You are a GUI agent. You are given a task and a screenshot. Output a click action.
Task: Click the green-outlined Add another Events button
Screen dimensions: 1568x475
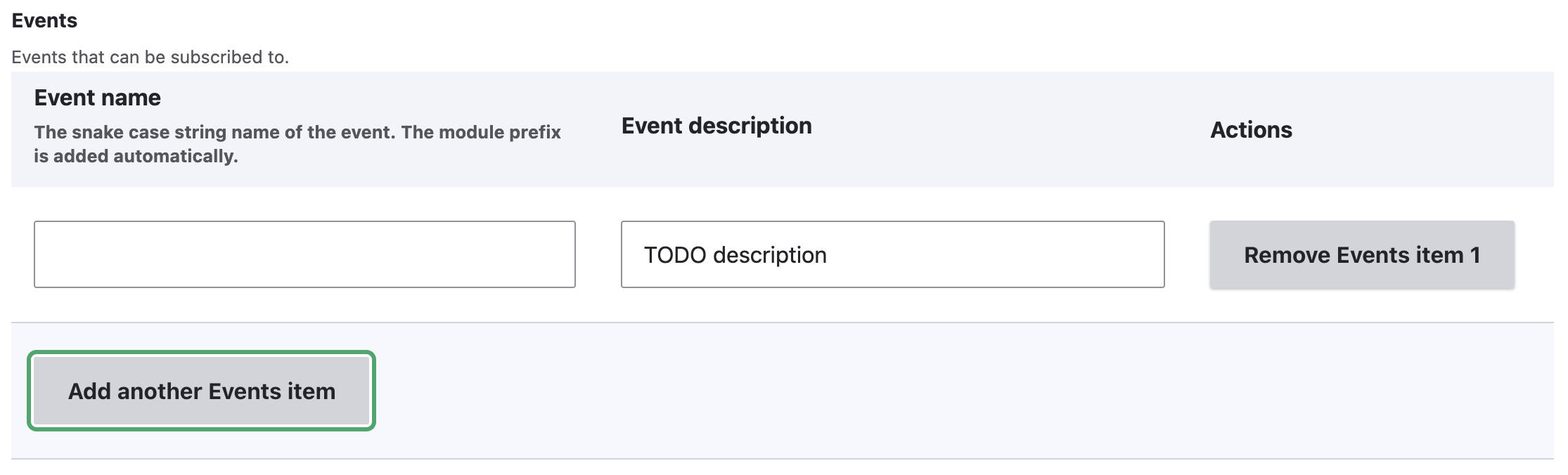click(201, 391)
